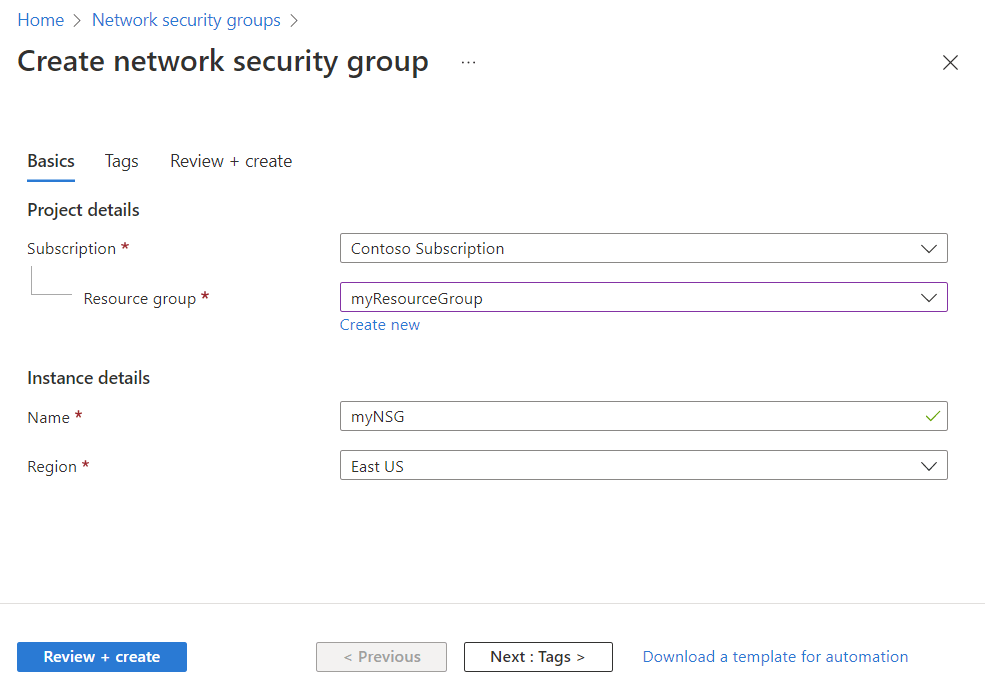
Task: Open the Basics tab
Action: (50, 161)
